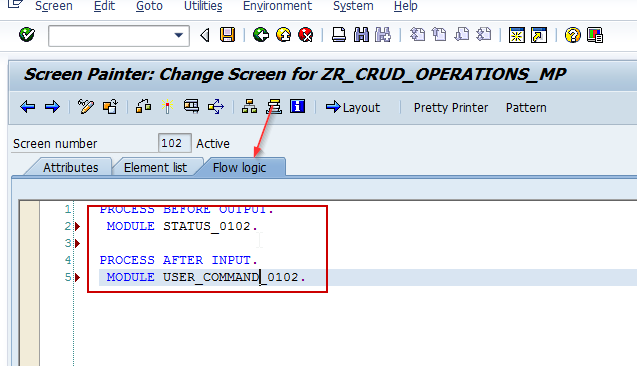Toggle Display/Change with pencil icon
Image resolution: width=637 pixels, height=366 pixels.
86,107
